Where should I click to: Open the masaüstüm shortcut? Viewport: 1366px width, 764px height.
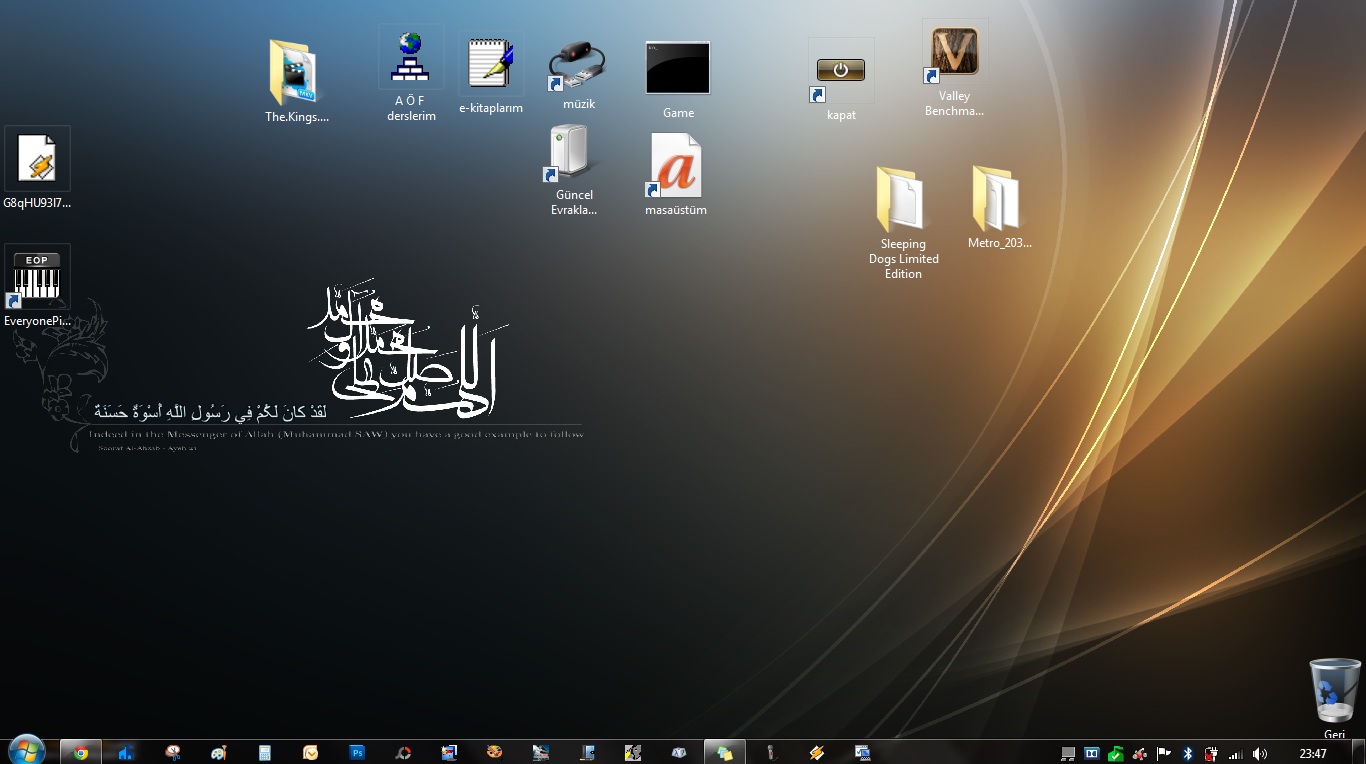point(676,175)
